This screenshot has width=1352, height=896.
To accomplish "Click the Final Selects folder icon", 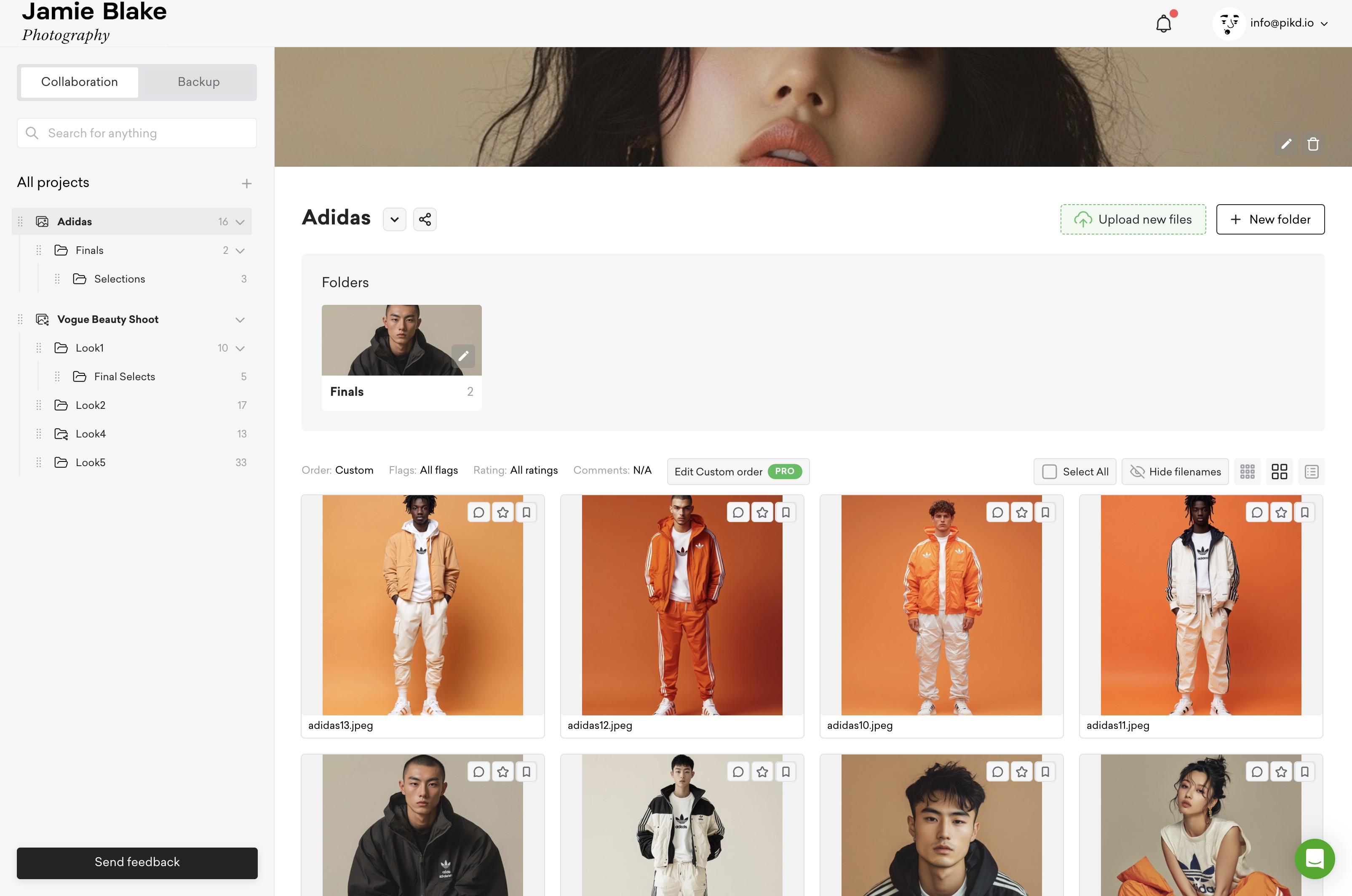I will pos(80,376).
